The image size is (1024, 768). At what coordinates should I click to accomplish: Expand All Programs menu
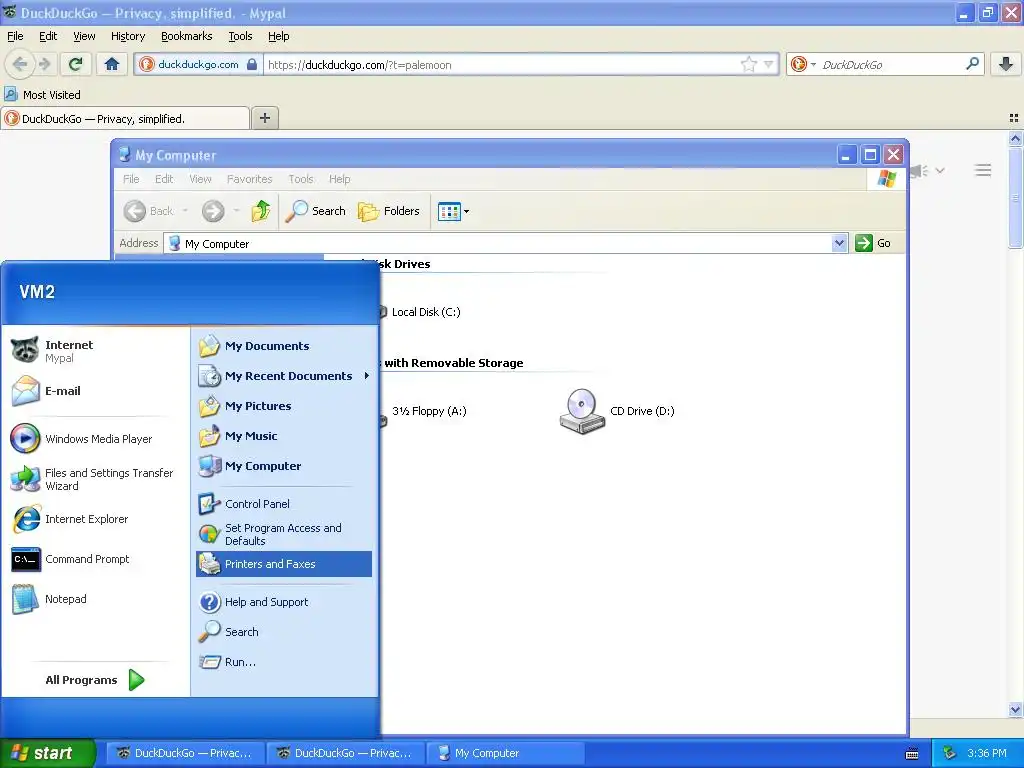(x=94, y=680)
